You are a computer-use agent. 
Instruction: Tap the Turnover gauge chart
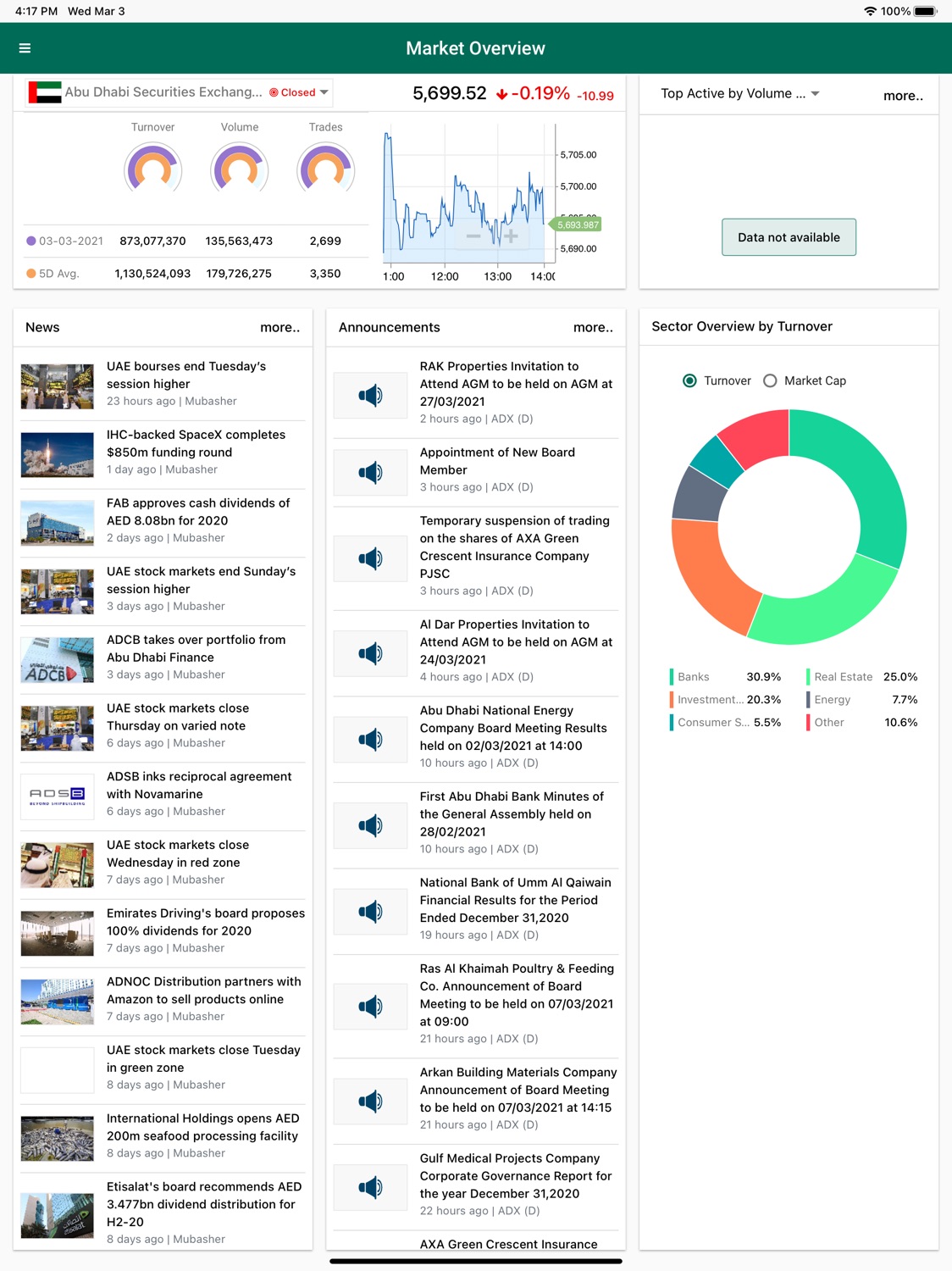point(153,169)
